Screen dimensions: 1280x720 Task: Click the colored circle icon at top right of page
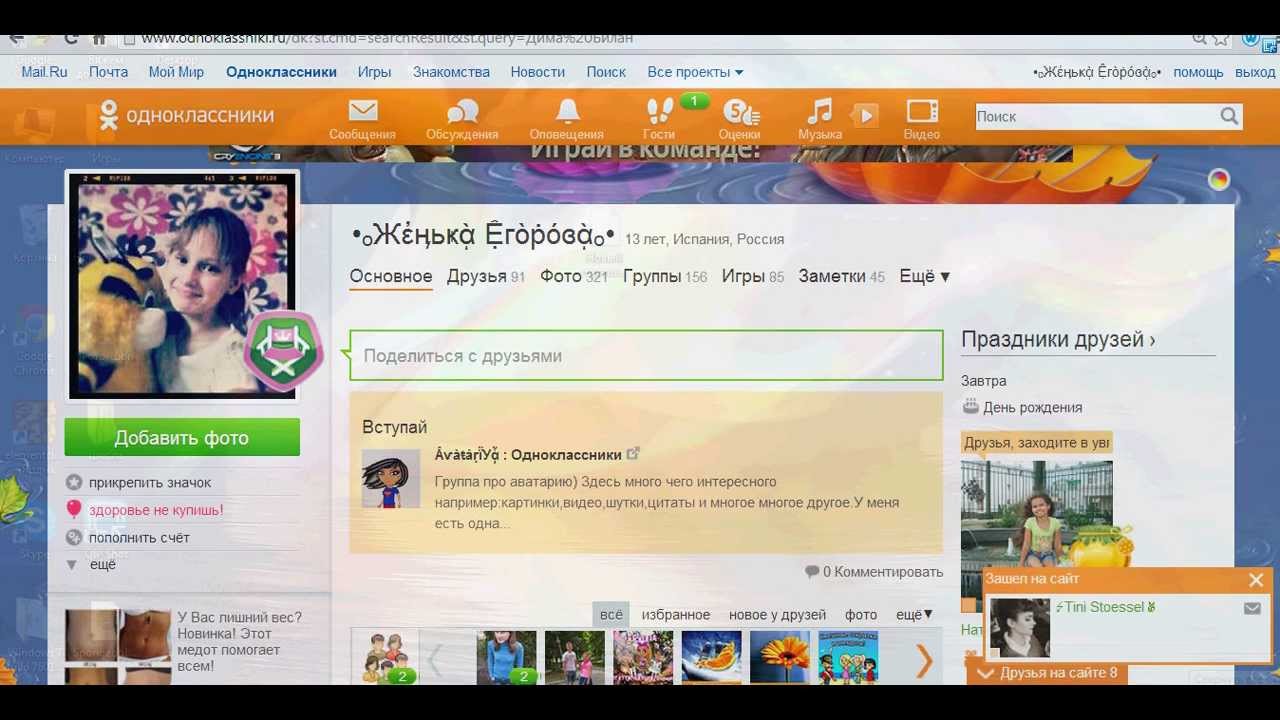(x=1218, y=180)
